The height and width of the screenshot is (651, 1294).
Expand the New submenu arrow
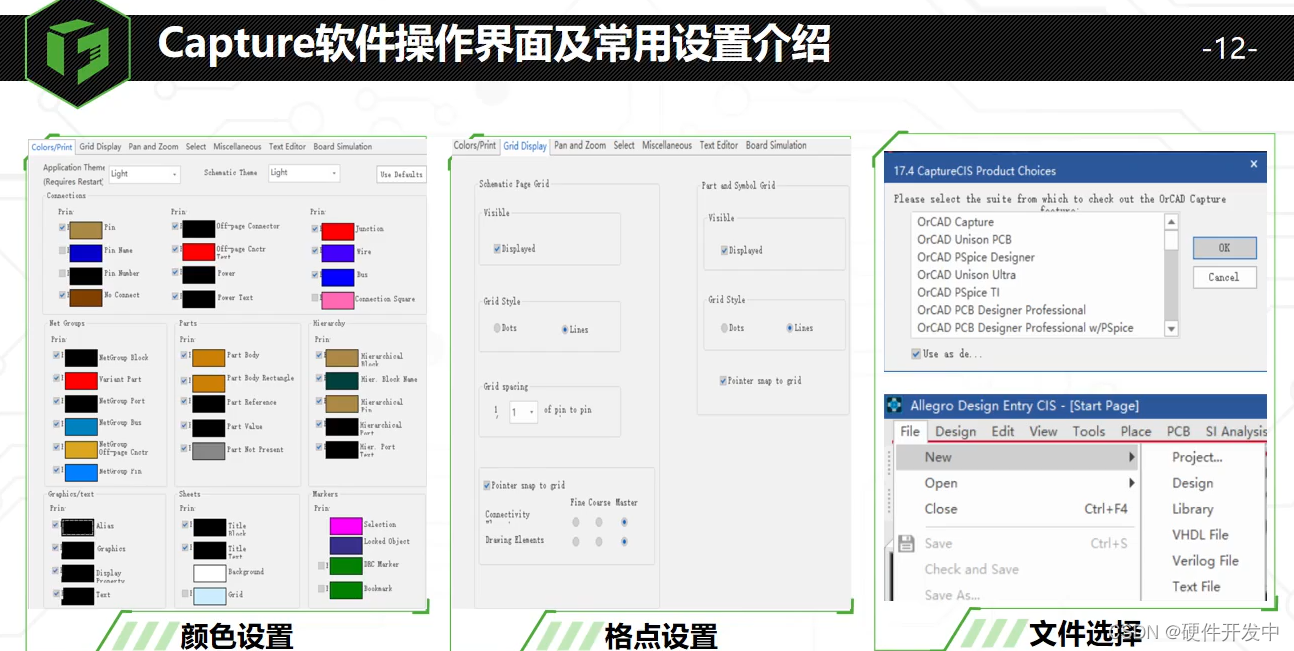pos(1132,457)
